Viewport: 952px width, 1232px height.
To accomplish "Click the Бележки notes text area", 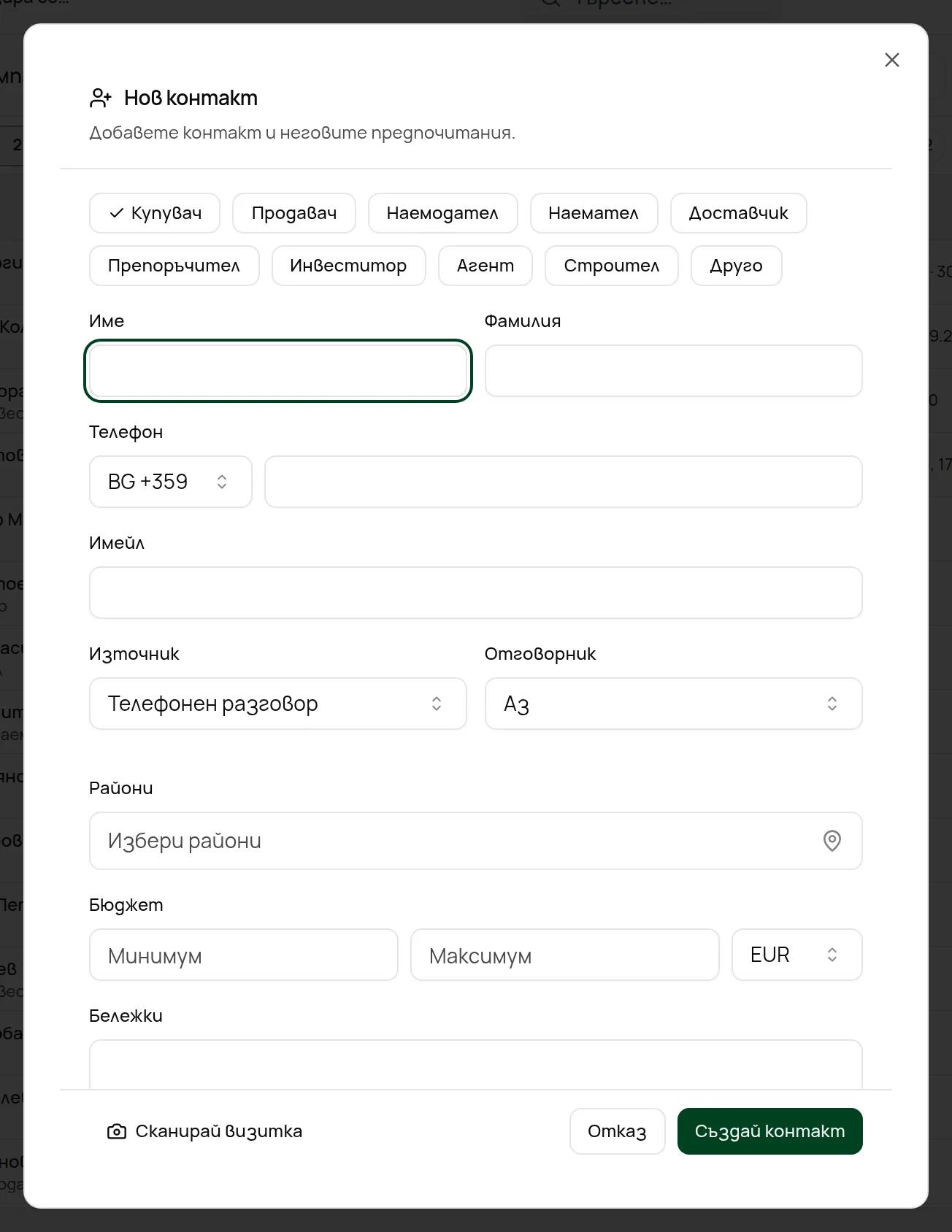I will point(475,1064).
